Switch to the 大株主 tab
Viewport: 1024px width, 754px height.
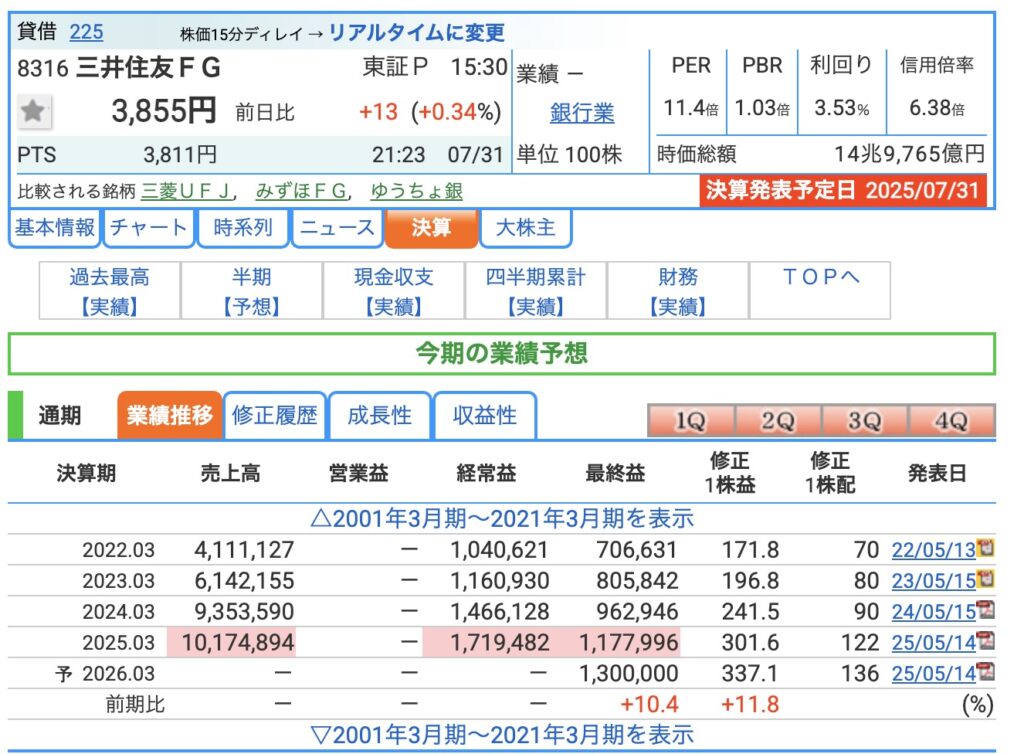tap(526, 228)
